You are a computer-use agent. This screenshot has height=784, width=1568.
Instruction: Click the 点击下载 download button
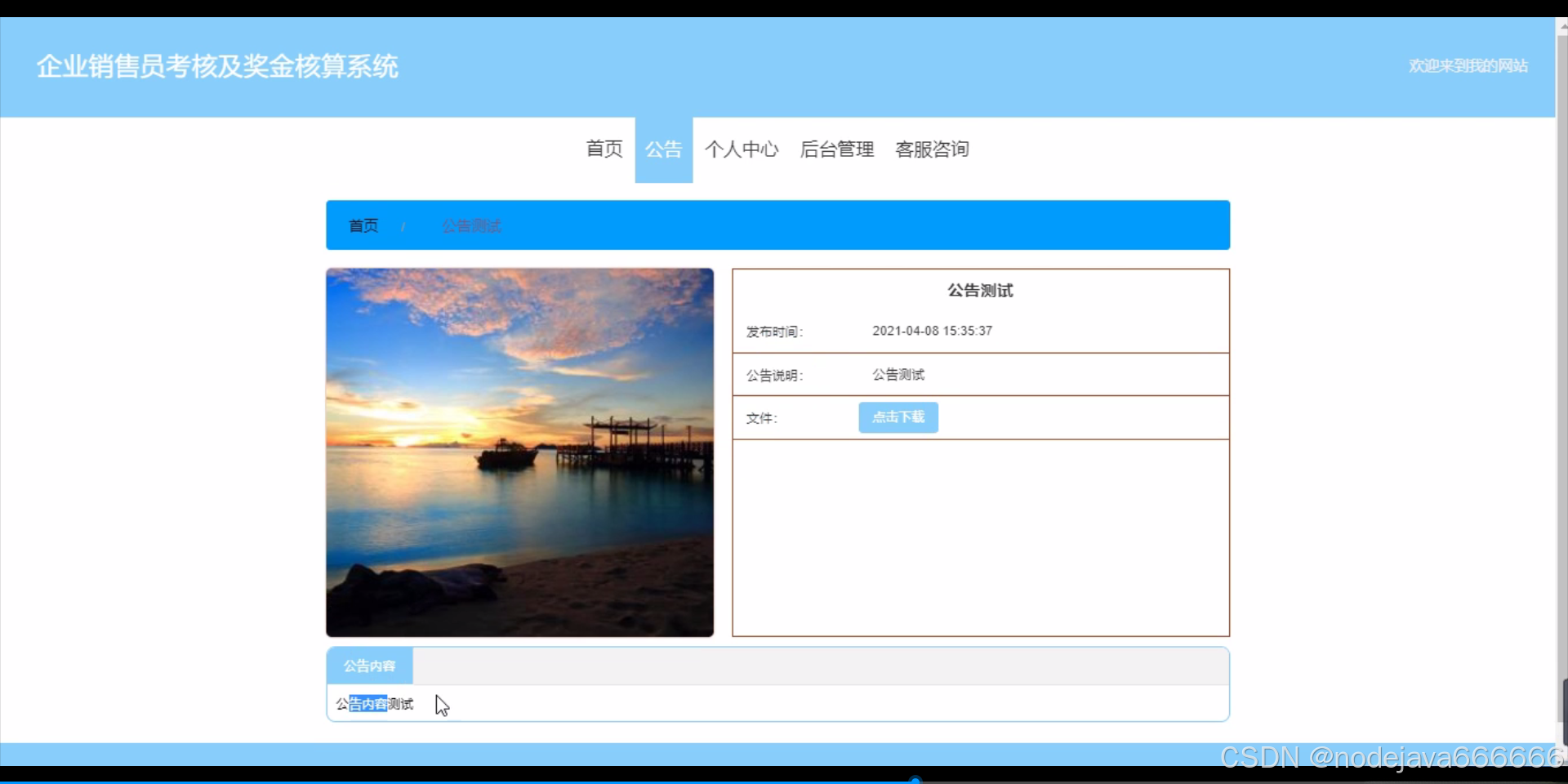click(898, 416)
